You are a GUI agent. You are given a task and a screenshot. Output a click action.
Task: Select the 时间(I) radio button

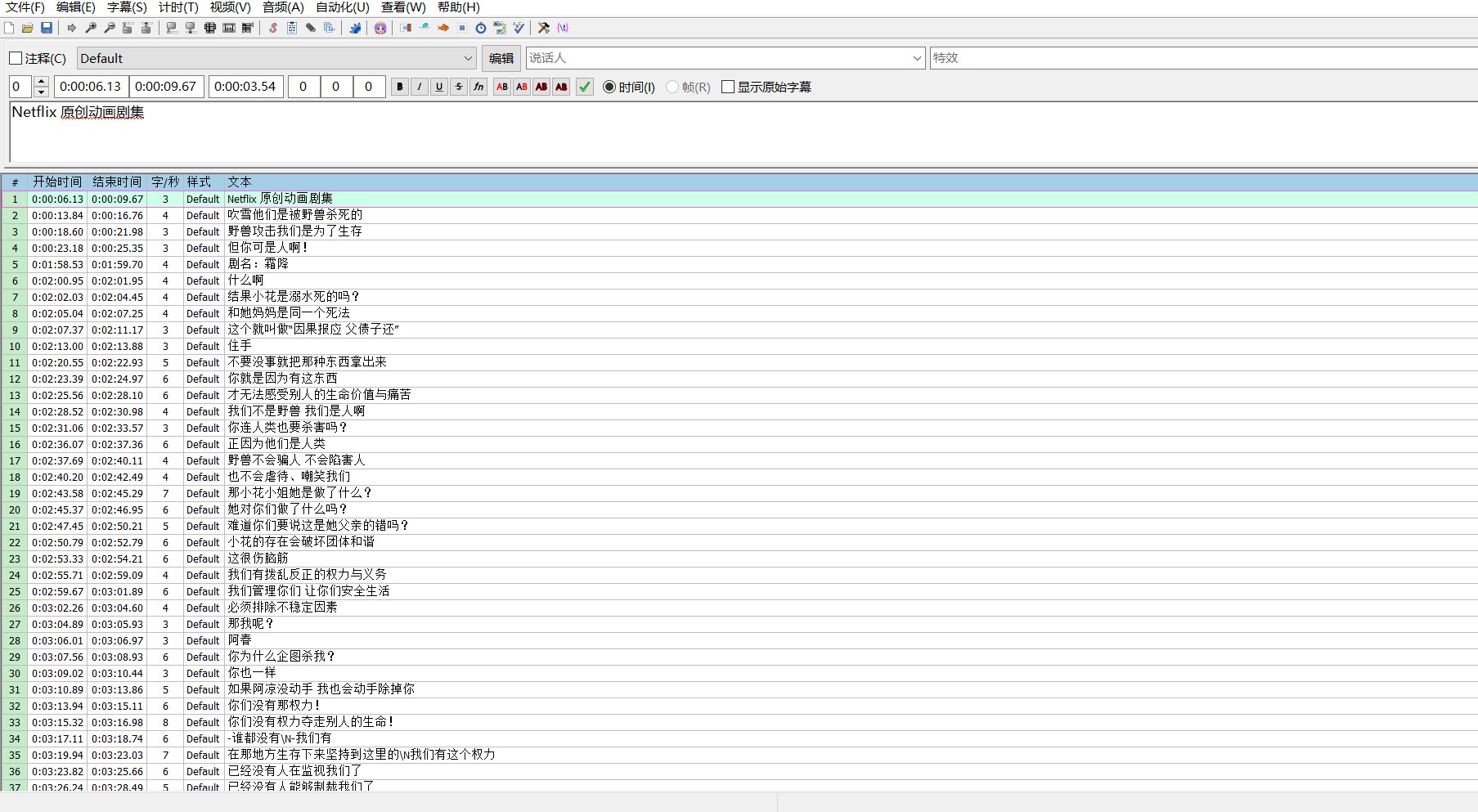pyautogui.click(x=609, y=87)
